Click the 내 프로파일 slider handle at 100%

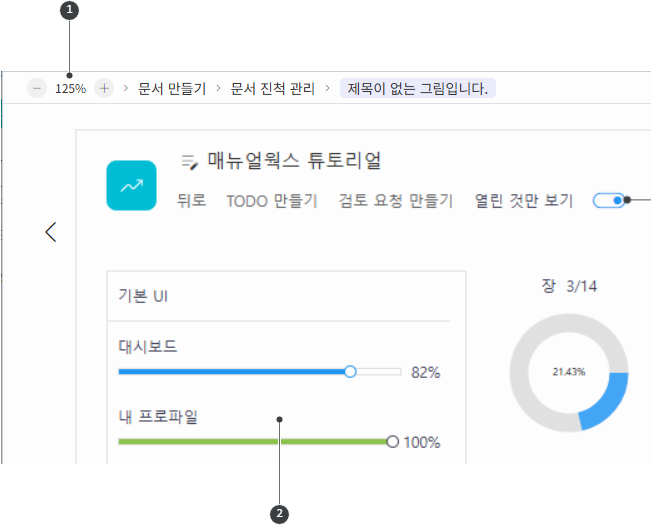click(392, 441)
